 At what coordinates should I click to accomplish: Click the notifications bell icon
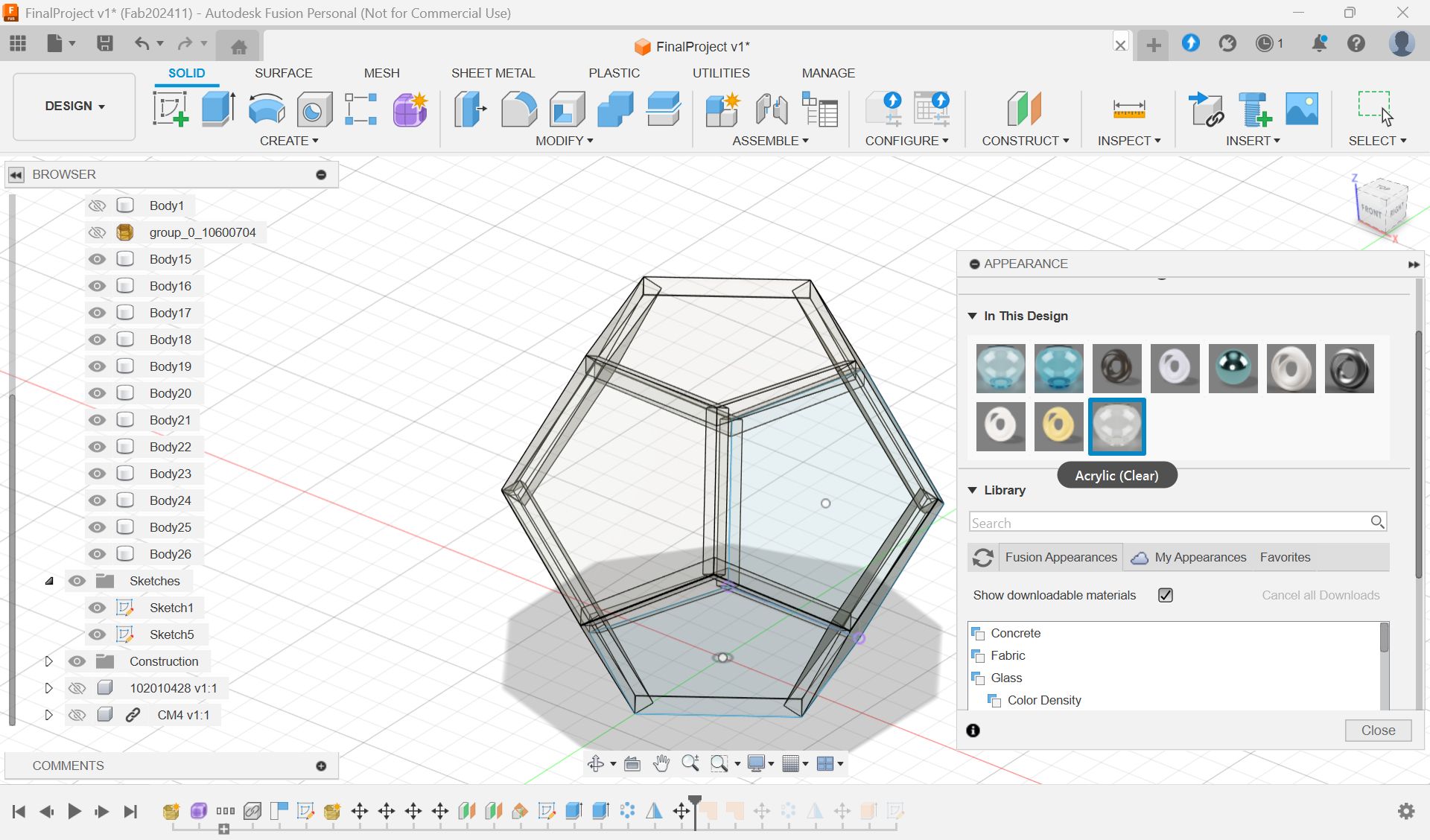click(1319, 43)
